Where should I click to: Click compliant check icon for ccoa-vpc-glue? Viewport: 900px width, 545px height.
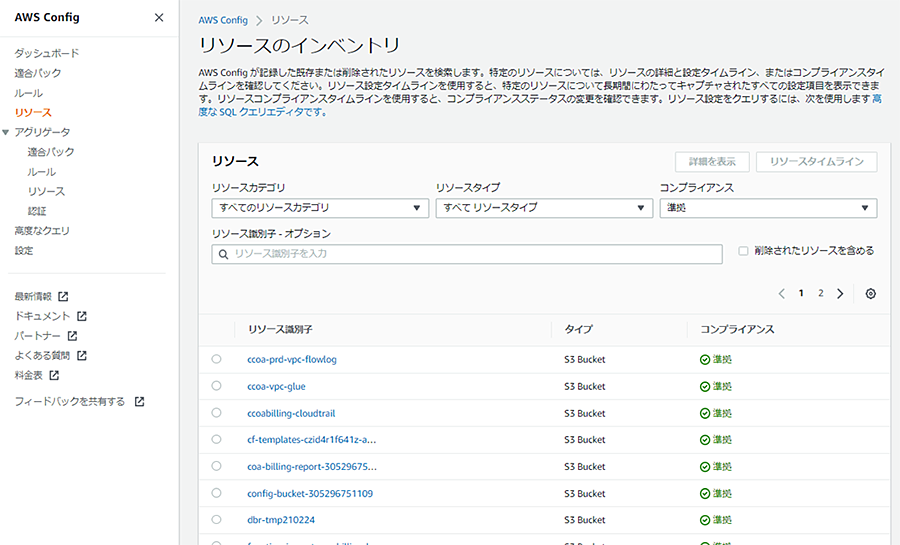coord(705,387)
